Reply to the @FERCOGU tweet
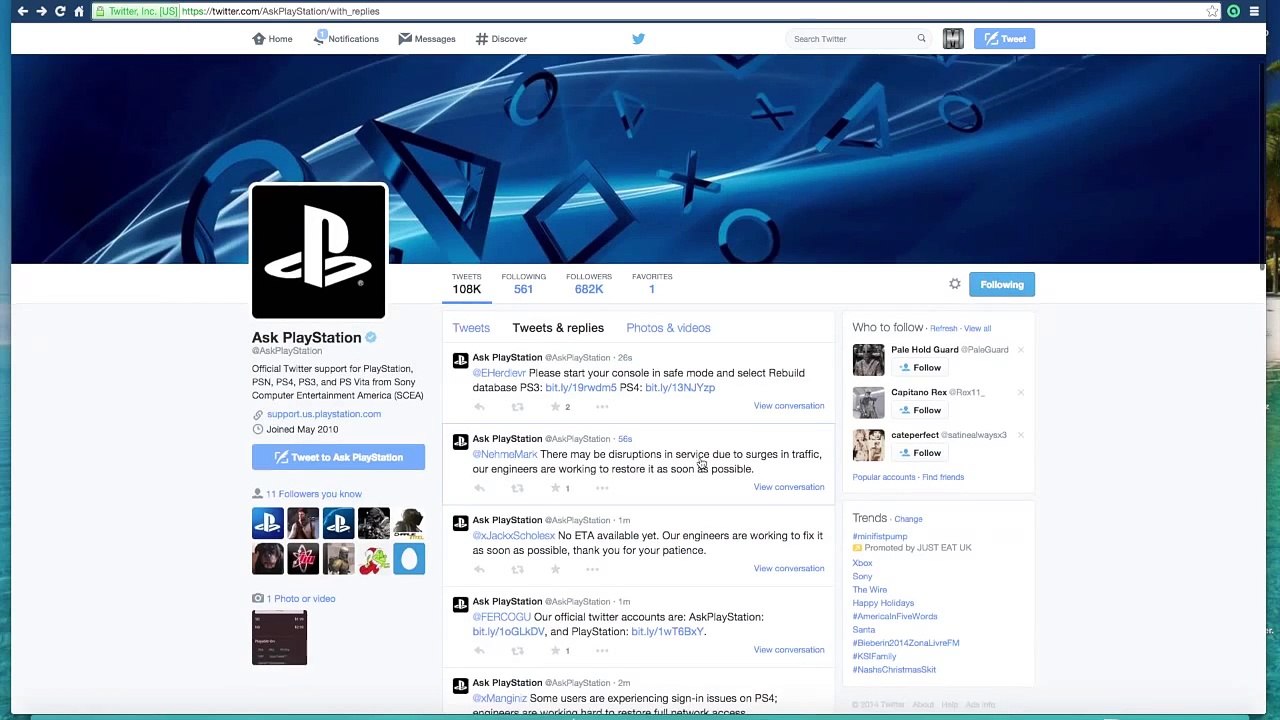 click(479, 651)
